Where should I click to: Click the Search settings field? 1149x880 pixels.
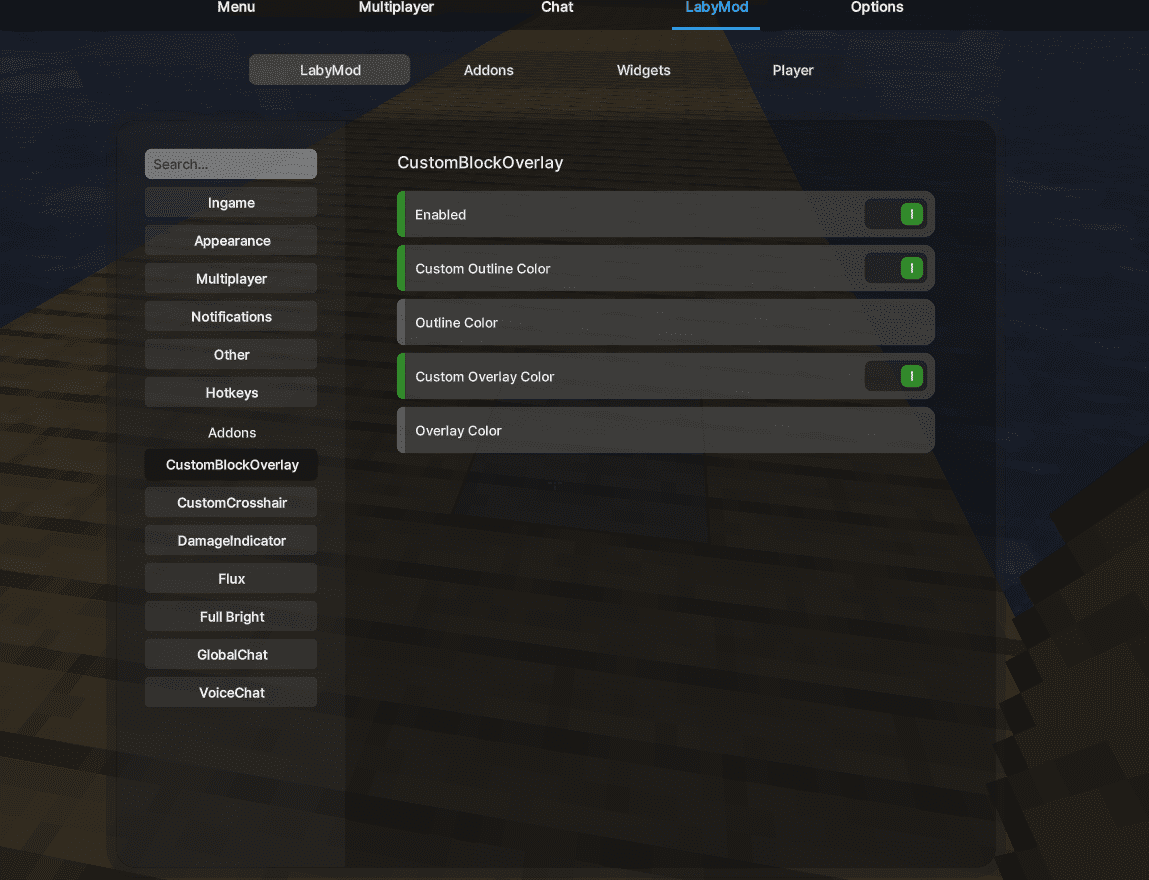231,164
